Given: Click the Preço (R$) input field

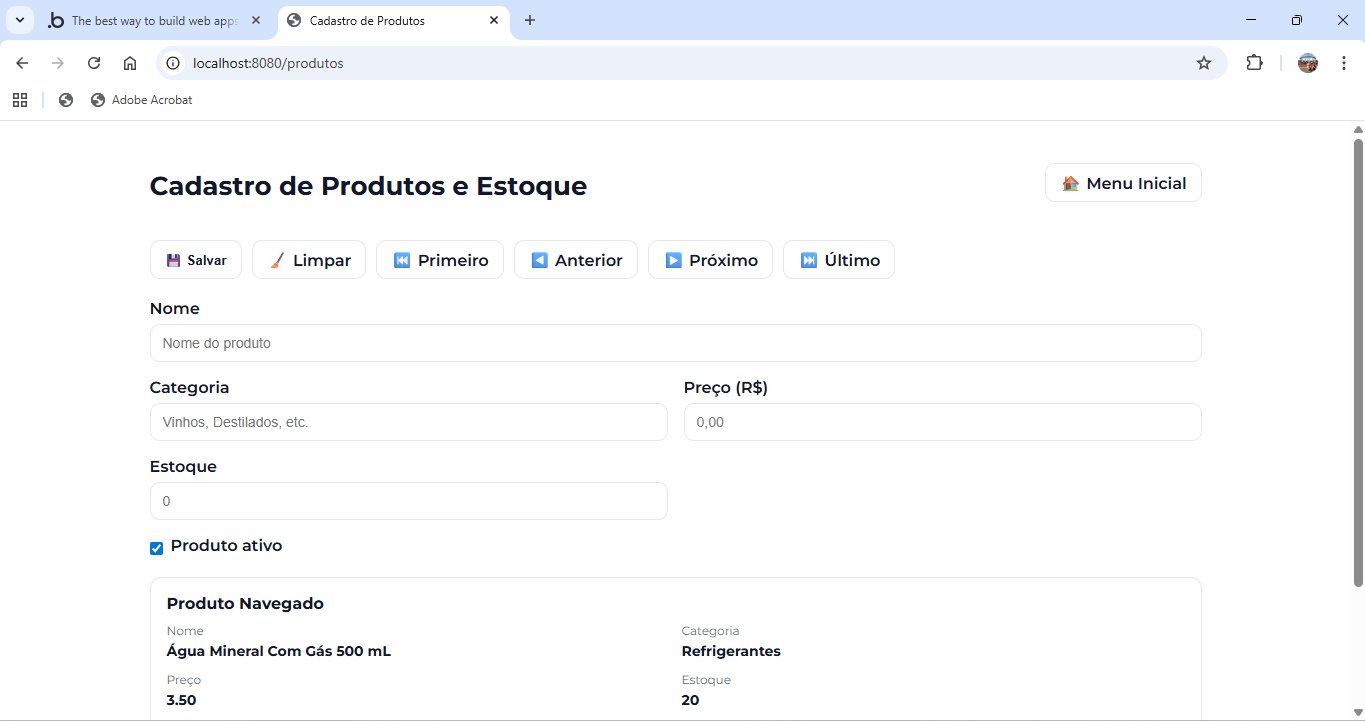Looking at the screenshot, I should tap(942, 422).
